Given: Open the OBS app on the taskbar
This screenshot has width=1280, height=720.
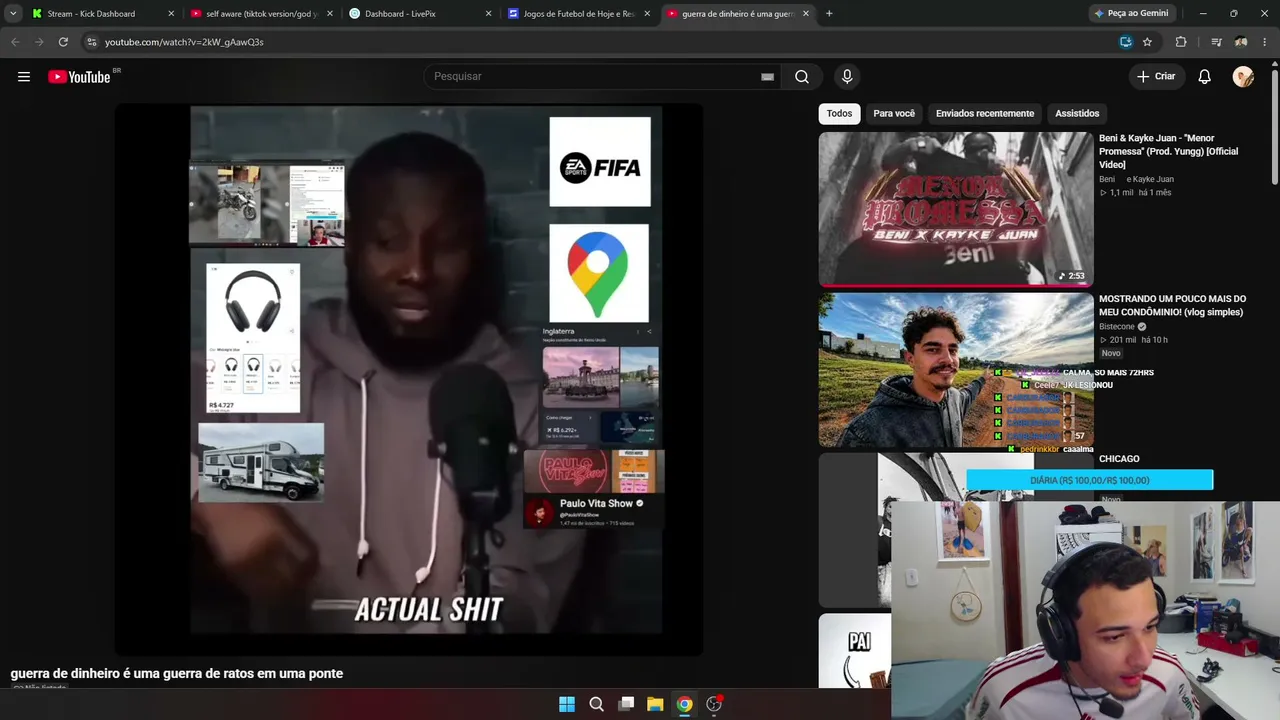Looking at the screenshot, I should point(714,704).
